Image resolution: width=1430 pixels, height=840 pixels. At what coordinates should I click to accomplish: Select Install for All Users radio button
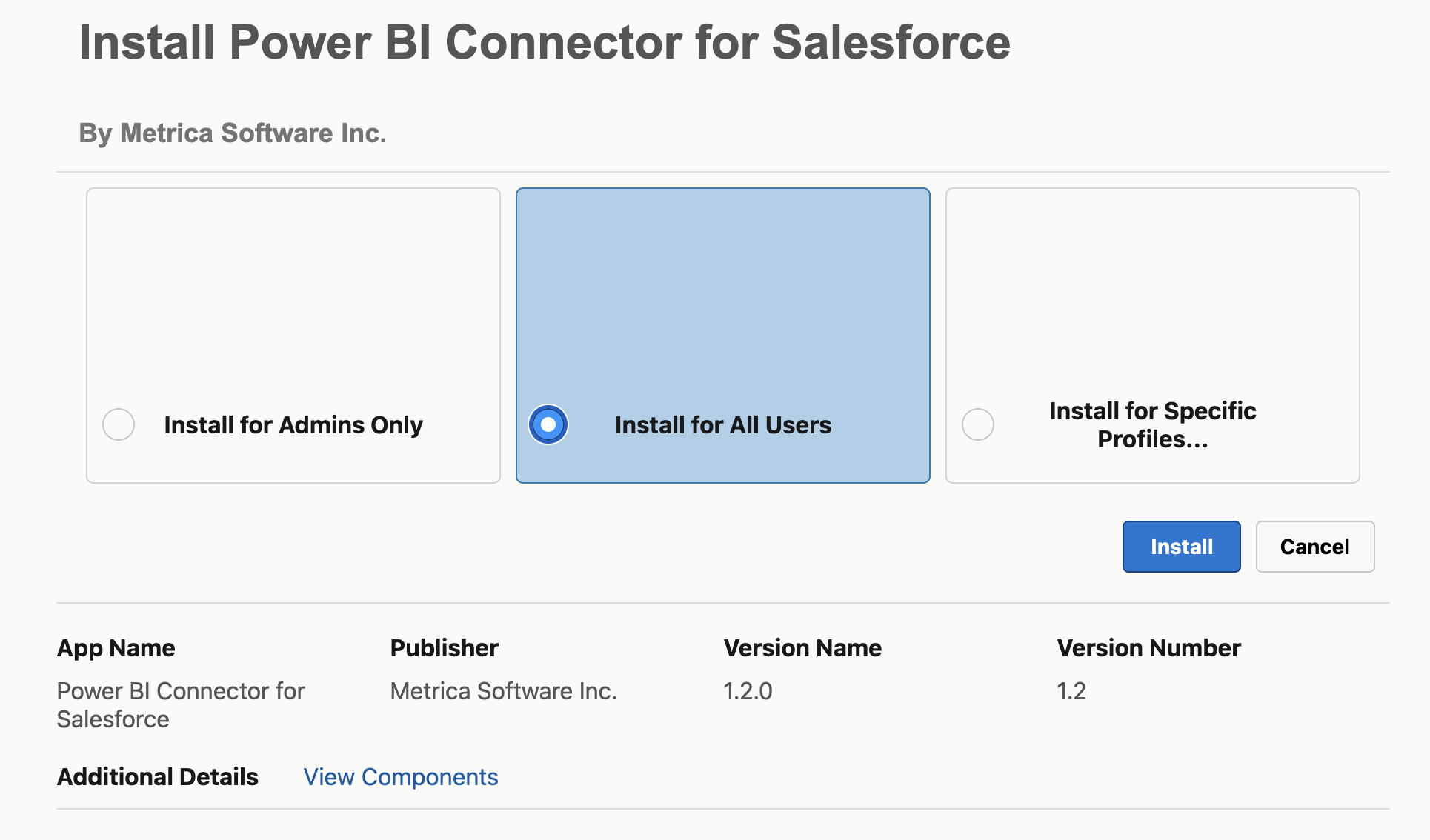tap(548, 424)
